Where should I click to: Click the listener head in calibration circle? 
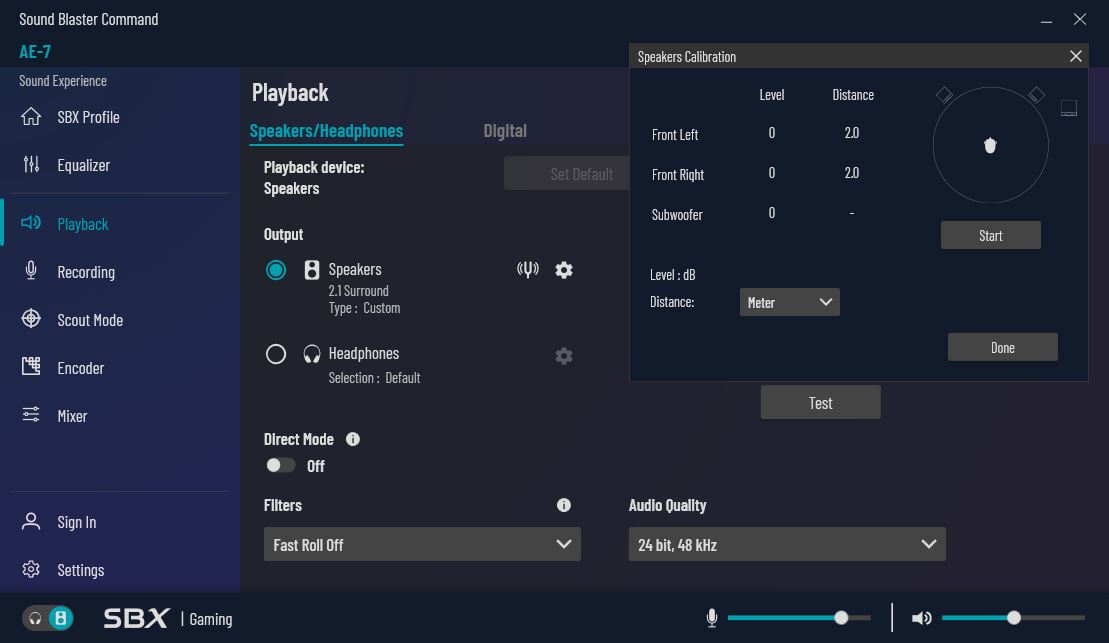point(990,146)
